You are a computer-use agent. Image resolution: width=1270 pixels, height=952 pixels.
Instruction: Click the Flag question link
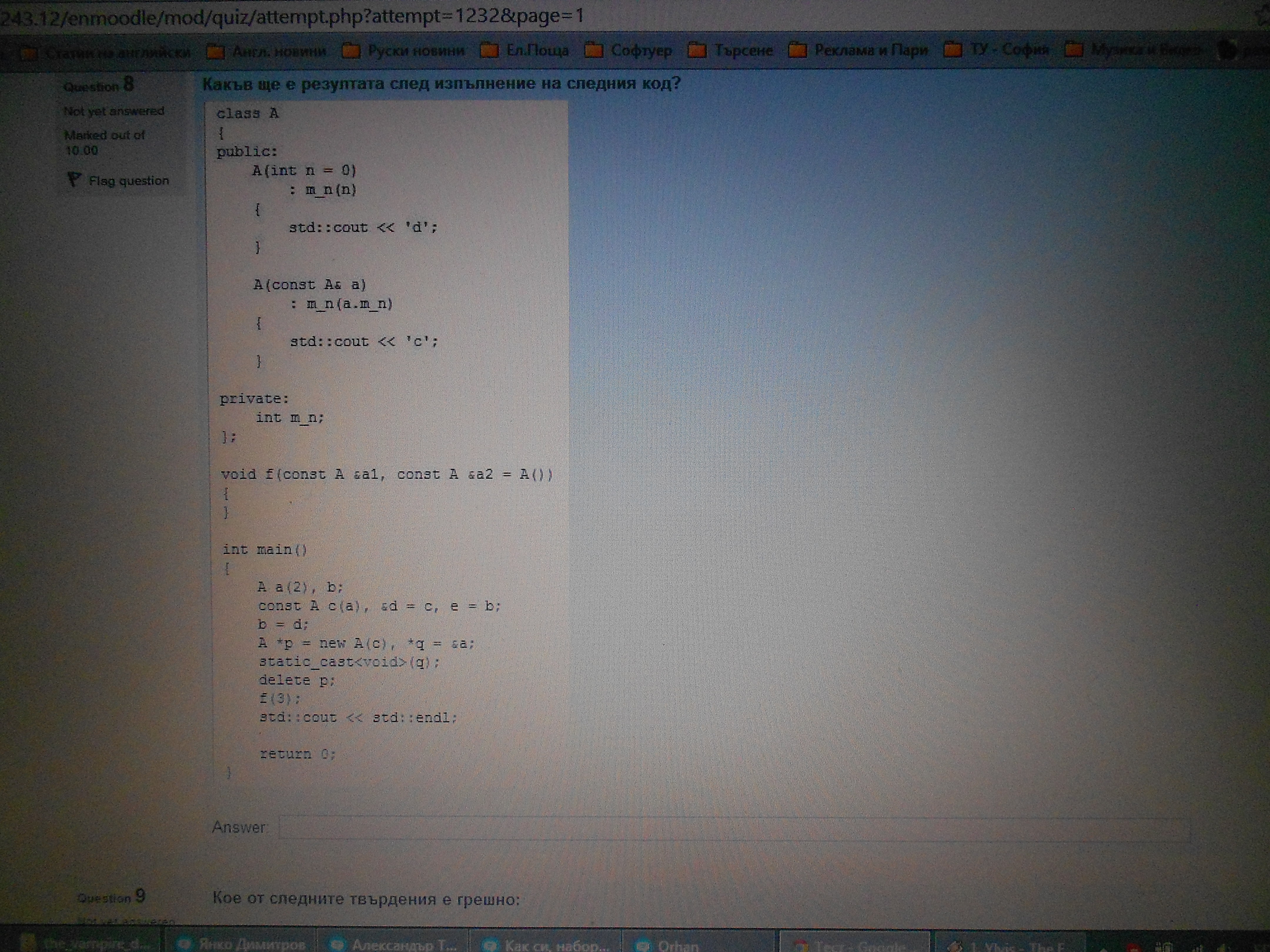(x=128, y=181)
